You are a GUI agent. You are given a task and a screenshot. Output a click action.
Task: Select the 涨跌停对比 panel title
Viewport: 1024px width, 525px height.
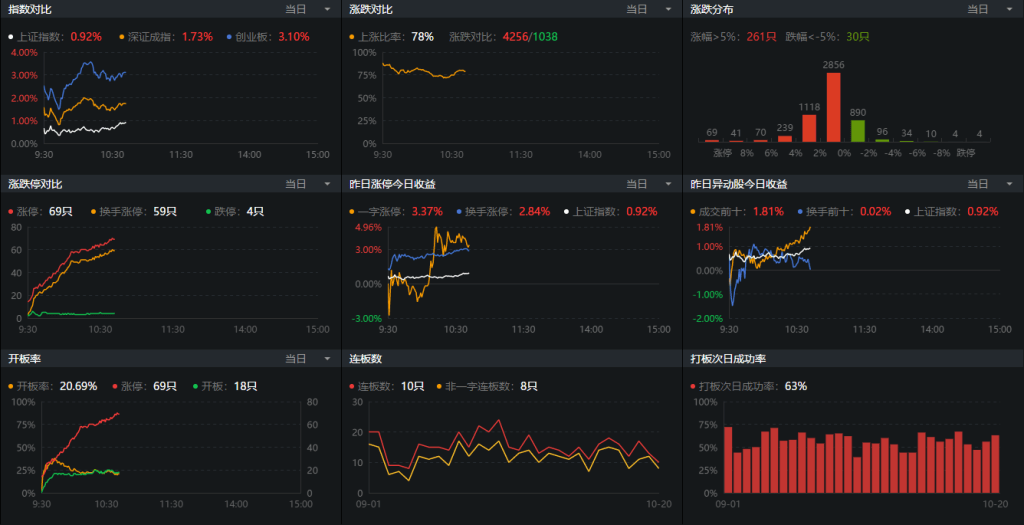(35, 184)
